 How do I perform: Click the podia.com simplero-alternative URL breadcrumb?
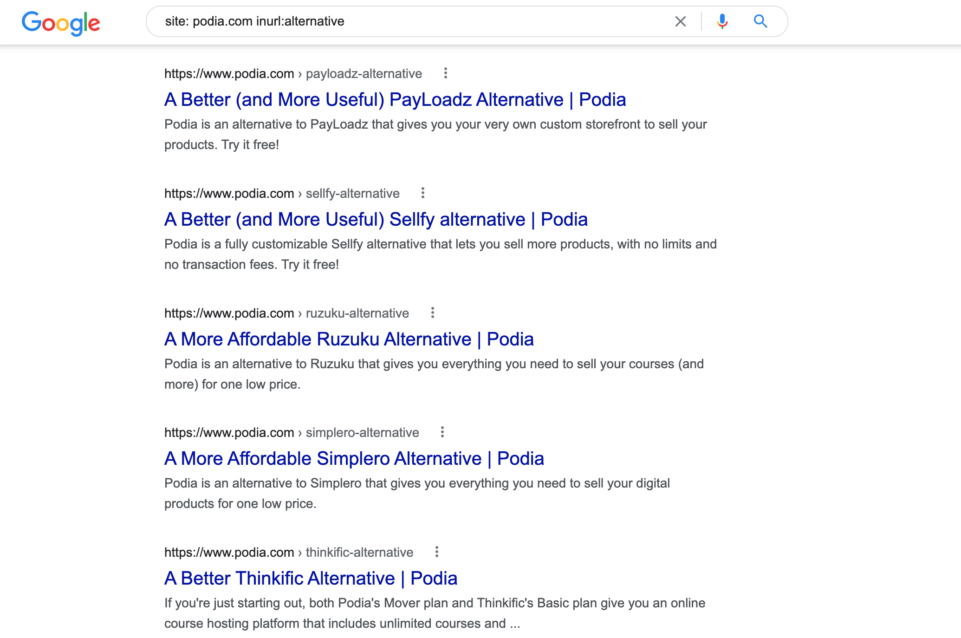tap(292, 433)
